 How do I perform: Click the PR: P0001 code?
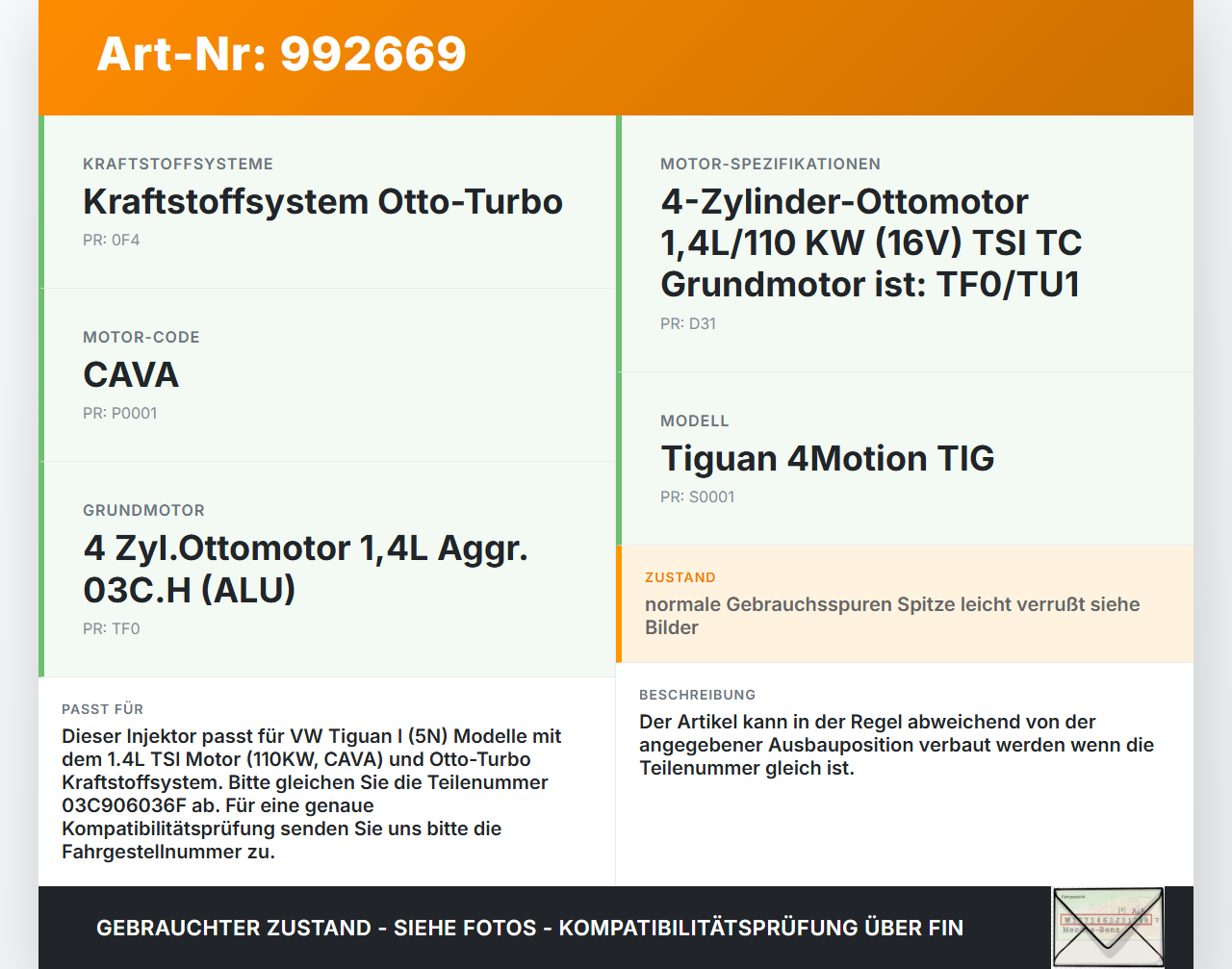tap(120, 413)
